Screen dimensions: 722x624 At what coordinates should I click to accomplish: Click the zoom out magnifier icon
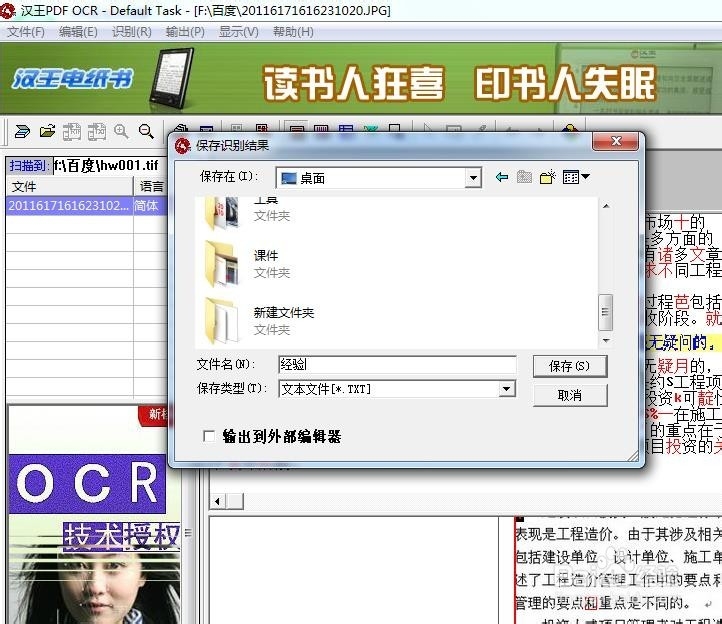click(146, 132)
